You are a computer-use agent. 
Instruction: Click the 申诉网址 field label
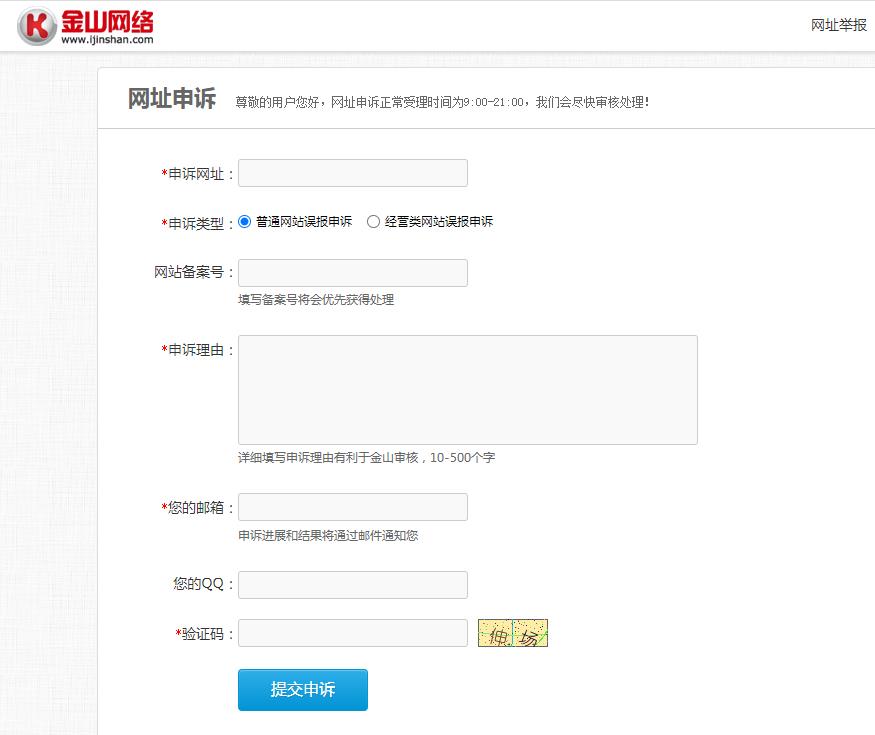[200, 174]
